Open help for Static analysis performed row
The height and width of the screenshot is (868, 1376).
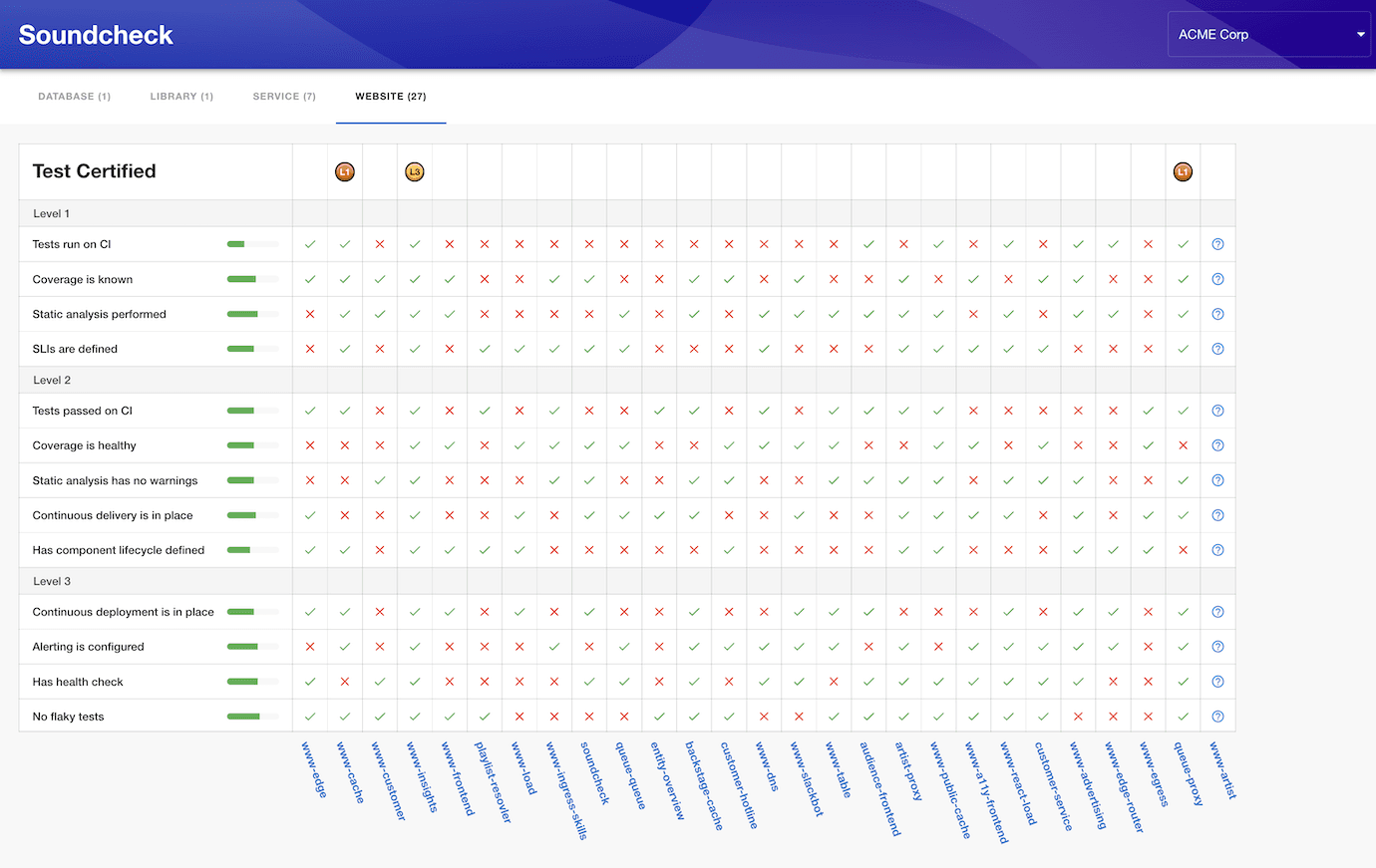[x=1217, y=314]
